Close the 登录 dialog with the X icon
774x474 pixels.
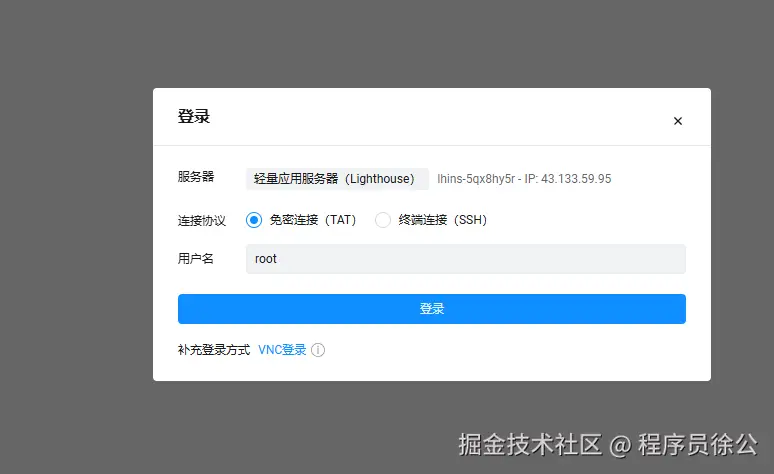tap(678, 121)
